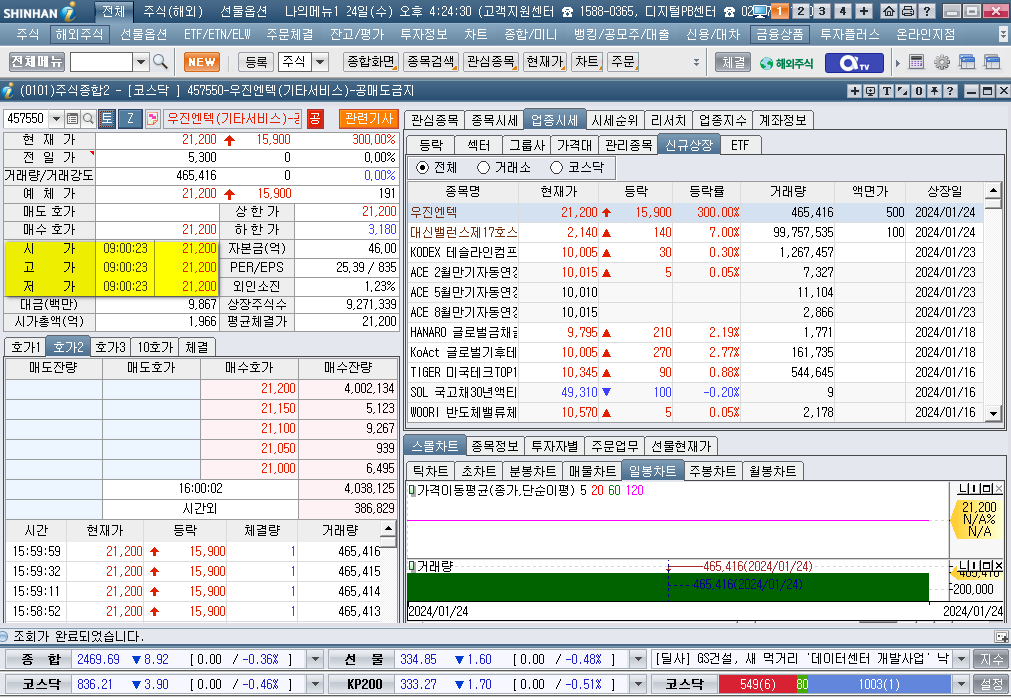Click the 체결 toolbar button
The height and width of the screenshot is (698, 1011).
coord(733,62)
